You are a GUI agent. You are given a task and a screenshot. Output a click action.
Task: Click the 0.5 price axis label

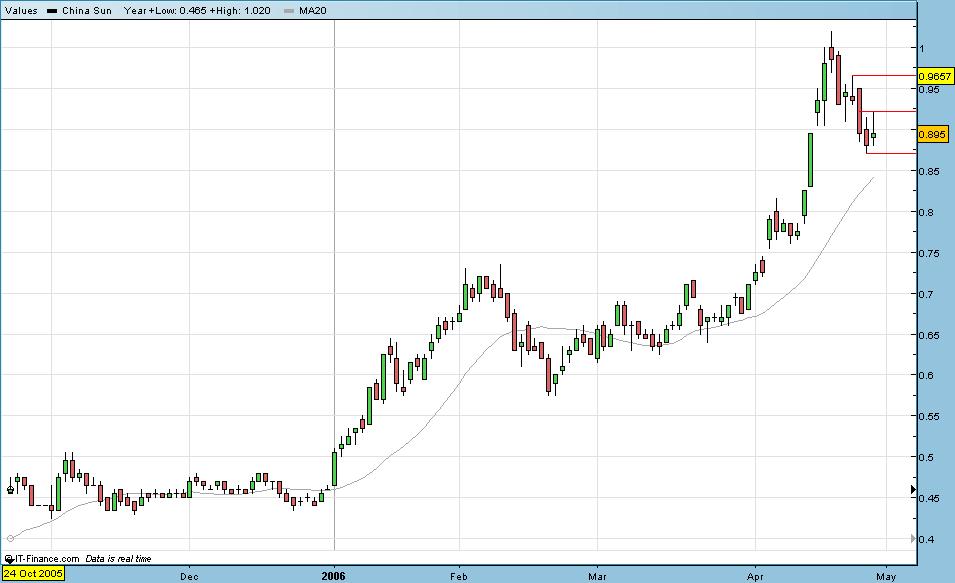(926, 457)
